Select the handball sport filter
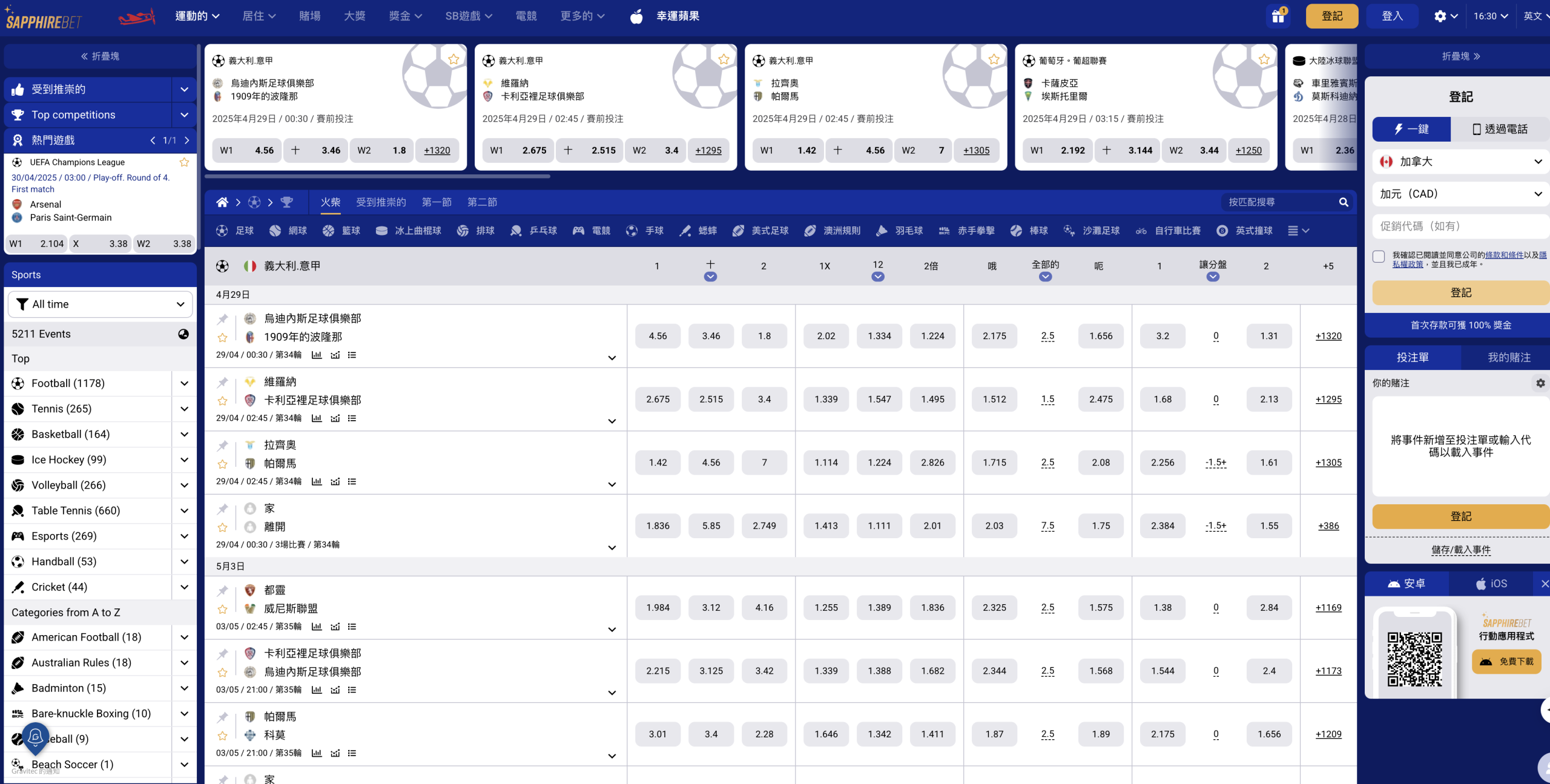This screenshot has width=1550, height=784. pos(645,231)
